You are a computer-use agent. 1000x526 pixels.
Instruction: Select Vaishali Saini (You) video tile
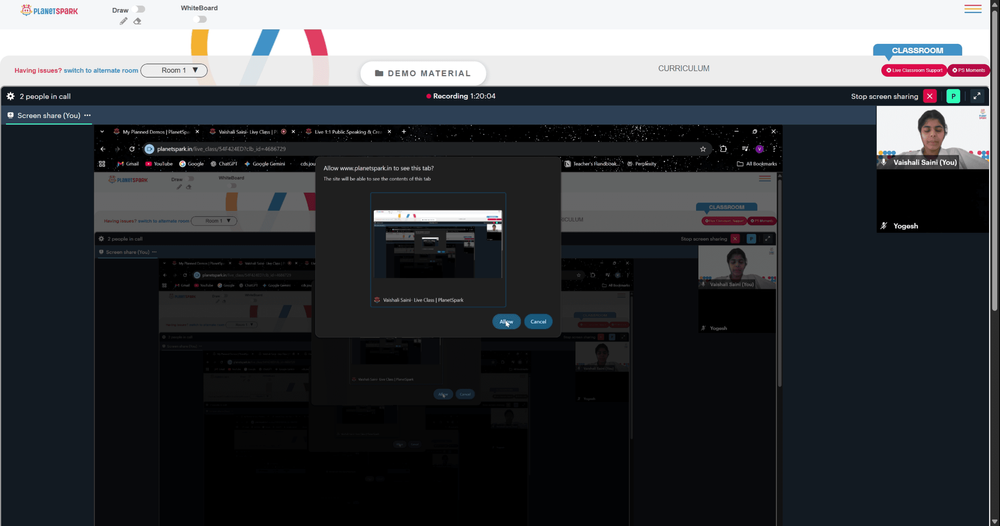(932, 137)
